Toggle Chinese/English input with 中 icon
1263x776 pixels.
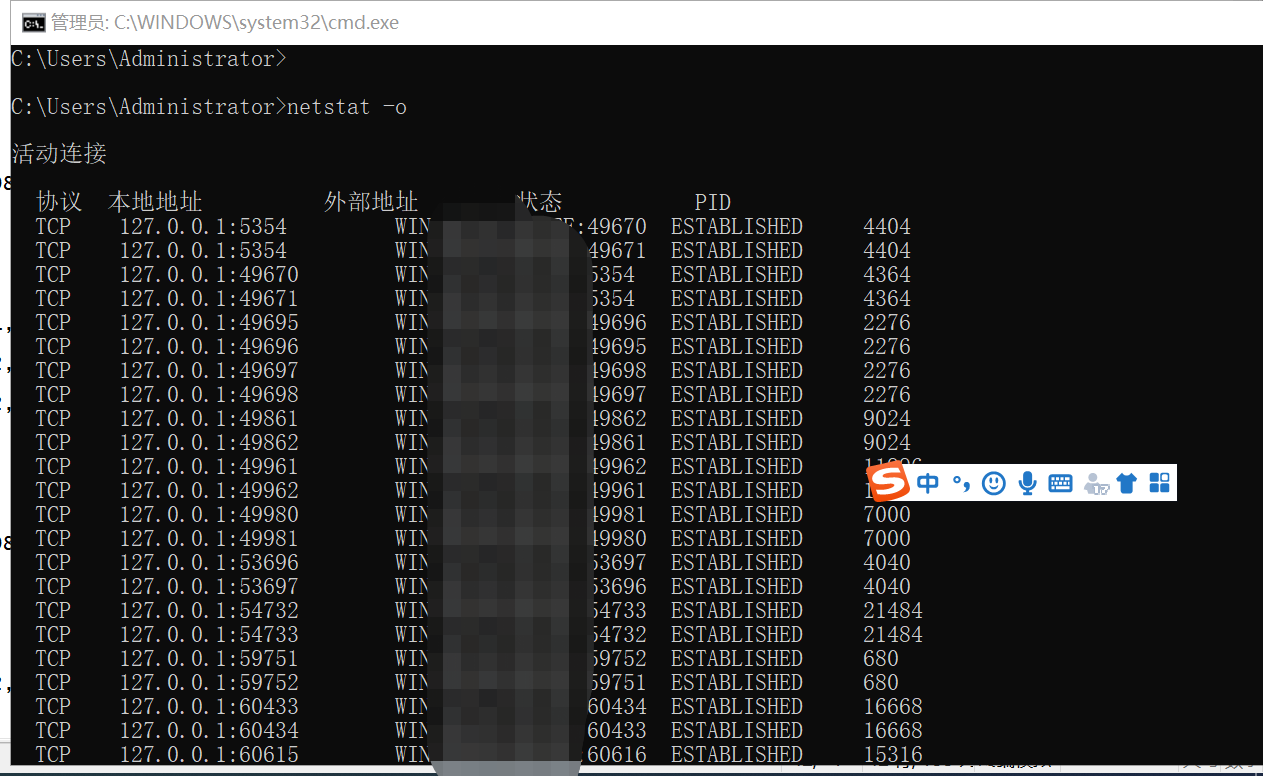(x=927, y=483)
